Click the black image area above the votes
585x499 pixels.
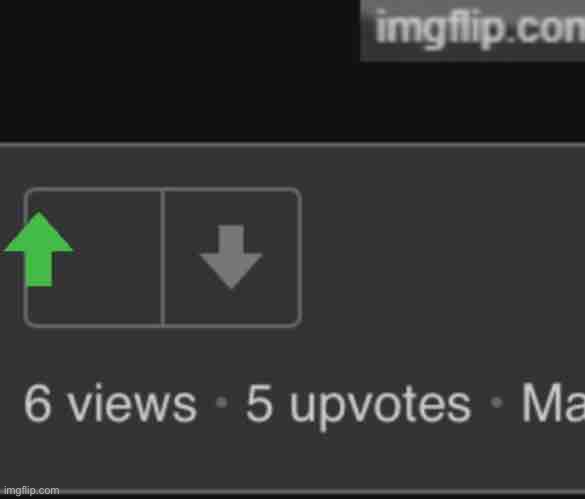point(179,71)
